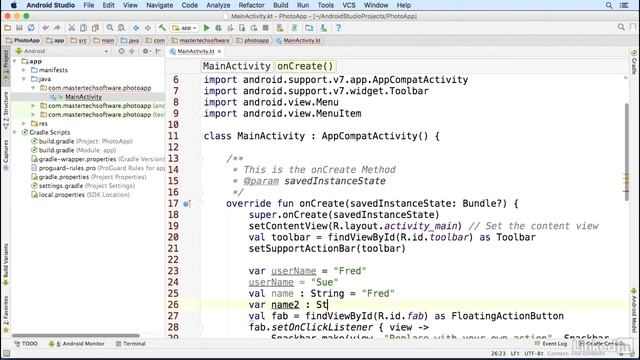Open macOS Spotlight search icon
Screen dimensions: 640x360
click(609, 5)
